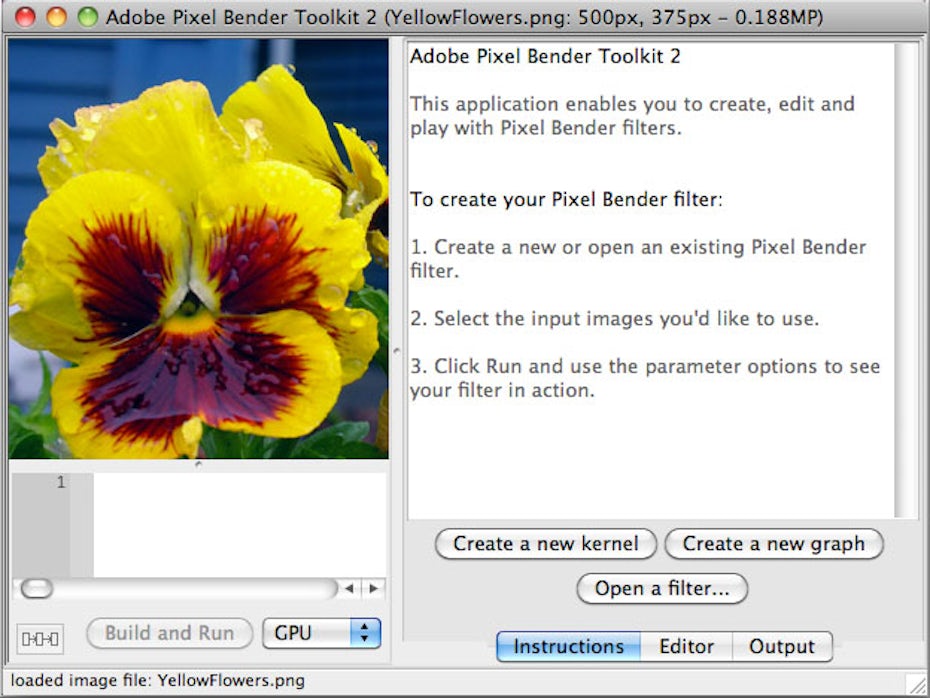Click the yellow minimize button in title bar
Viewport: 930px width, 698px height.
[x=57, y=17]
